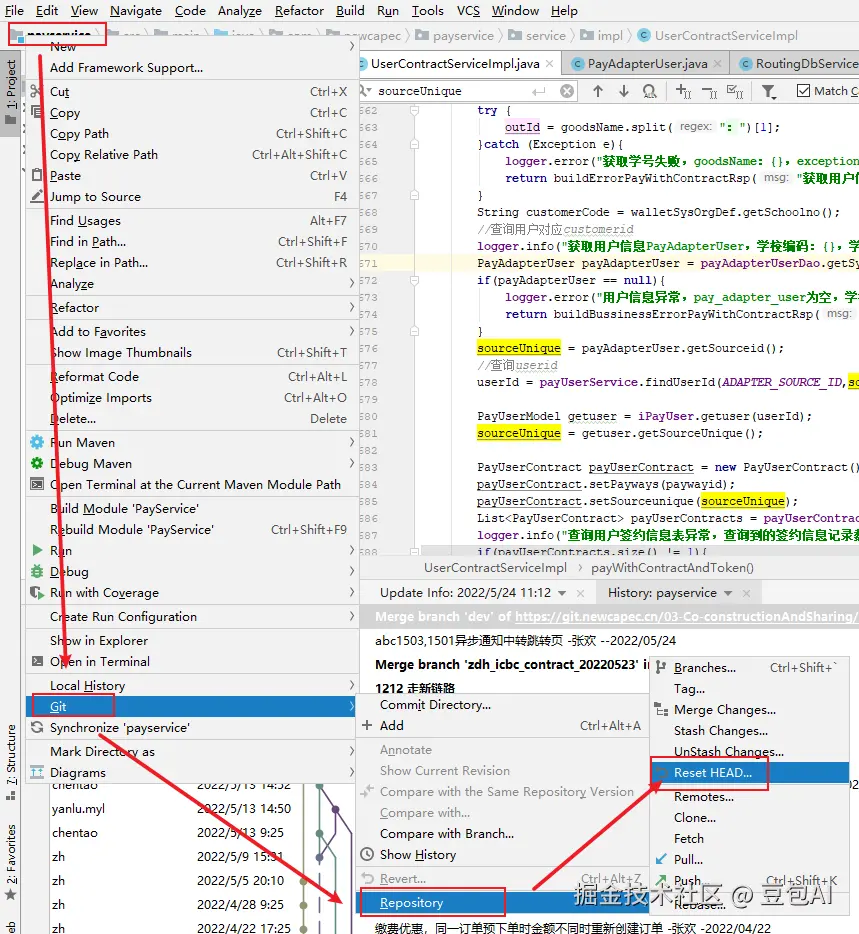The width and height of the screenshot is (859, 934).
Task: Click the Diagrams icon
Action: [37, 773]
